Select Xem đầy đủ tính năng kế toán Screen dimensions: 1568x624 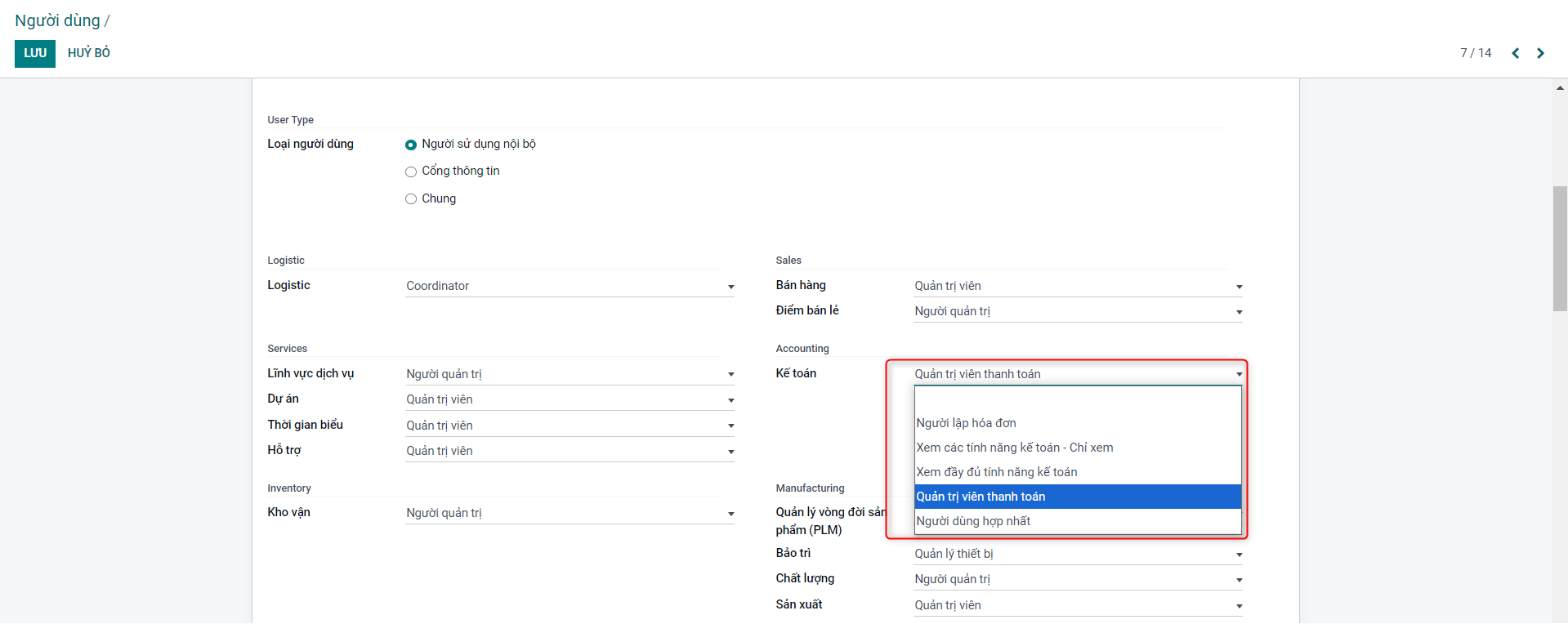(996, 472)
